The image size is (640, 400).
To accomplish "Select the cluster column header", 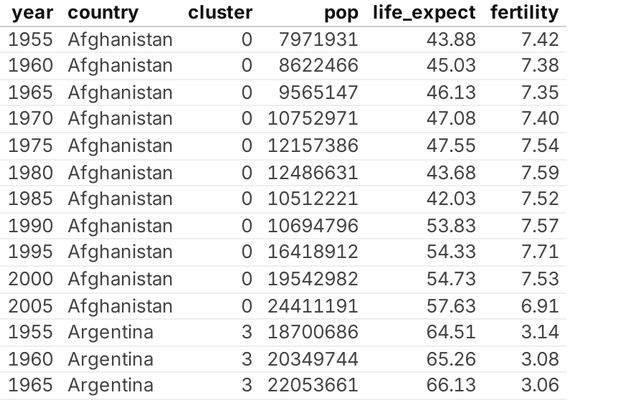I will pos(220,14).
